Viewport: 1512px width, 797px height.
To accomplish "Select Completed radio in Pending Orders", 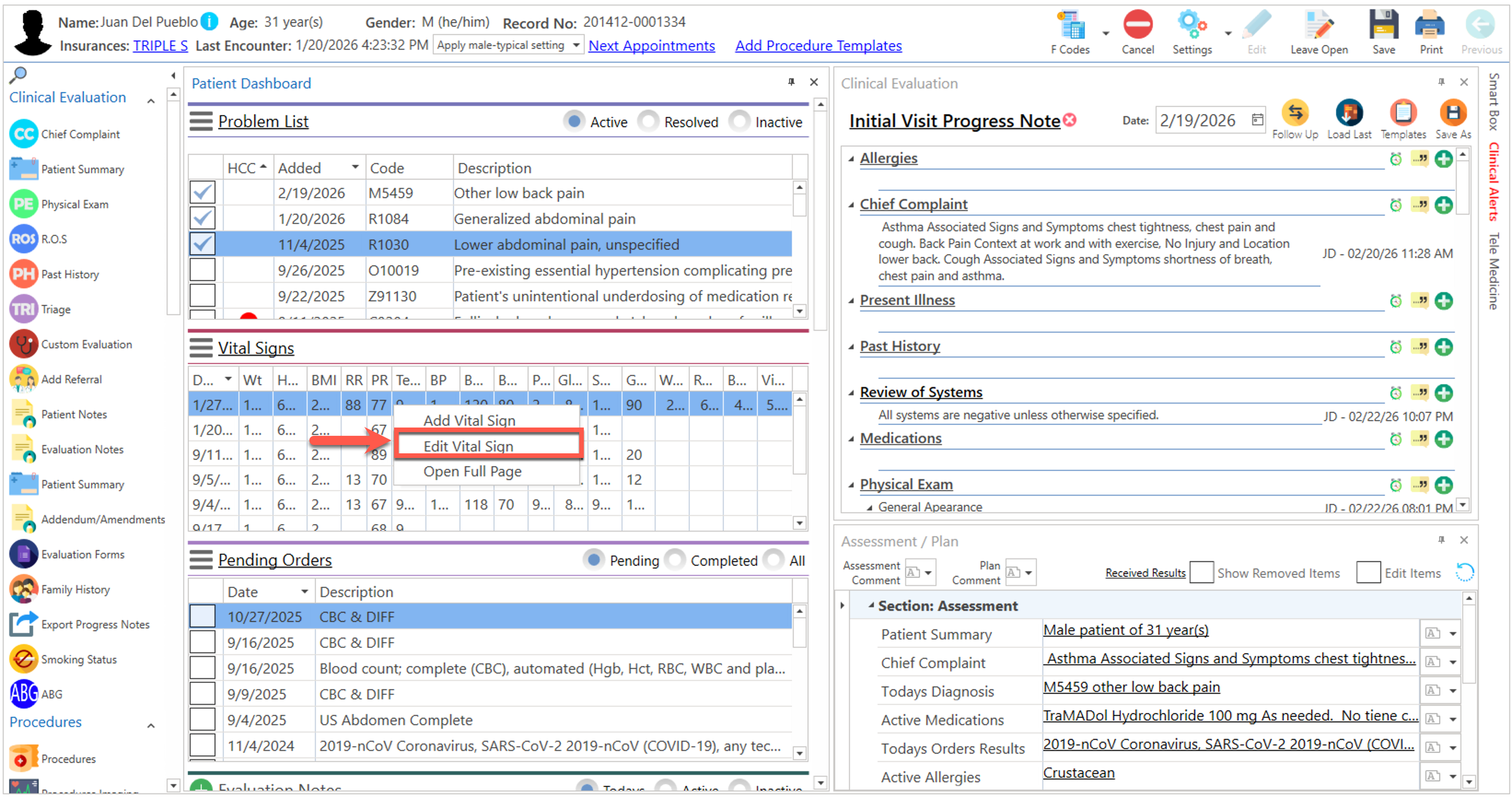I will [675, 560].
